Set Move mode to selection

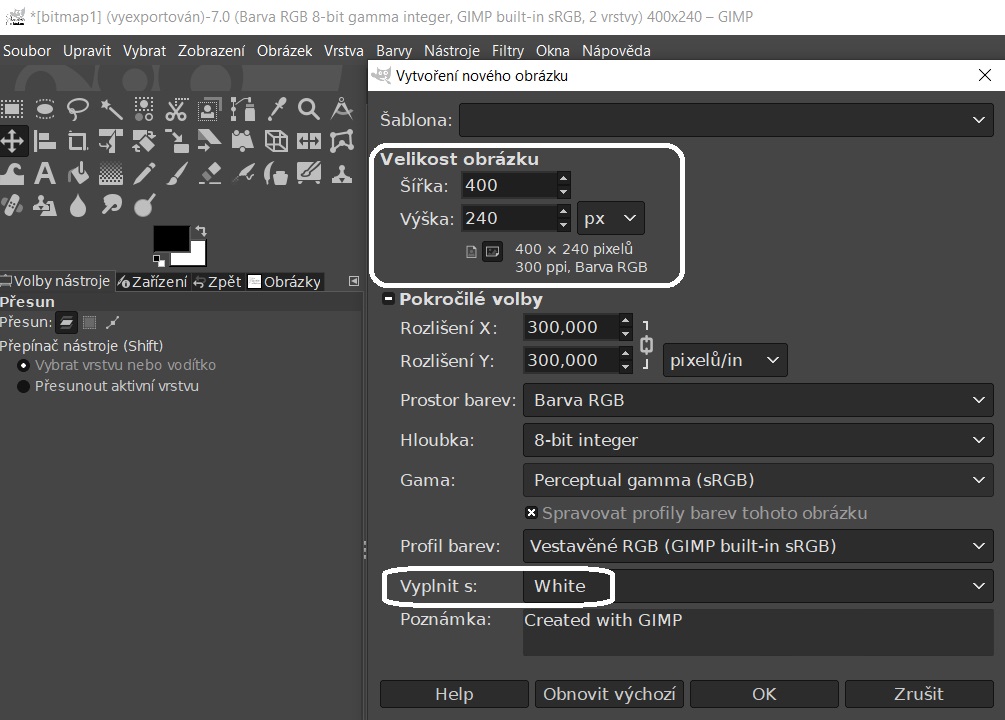90,322
